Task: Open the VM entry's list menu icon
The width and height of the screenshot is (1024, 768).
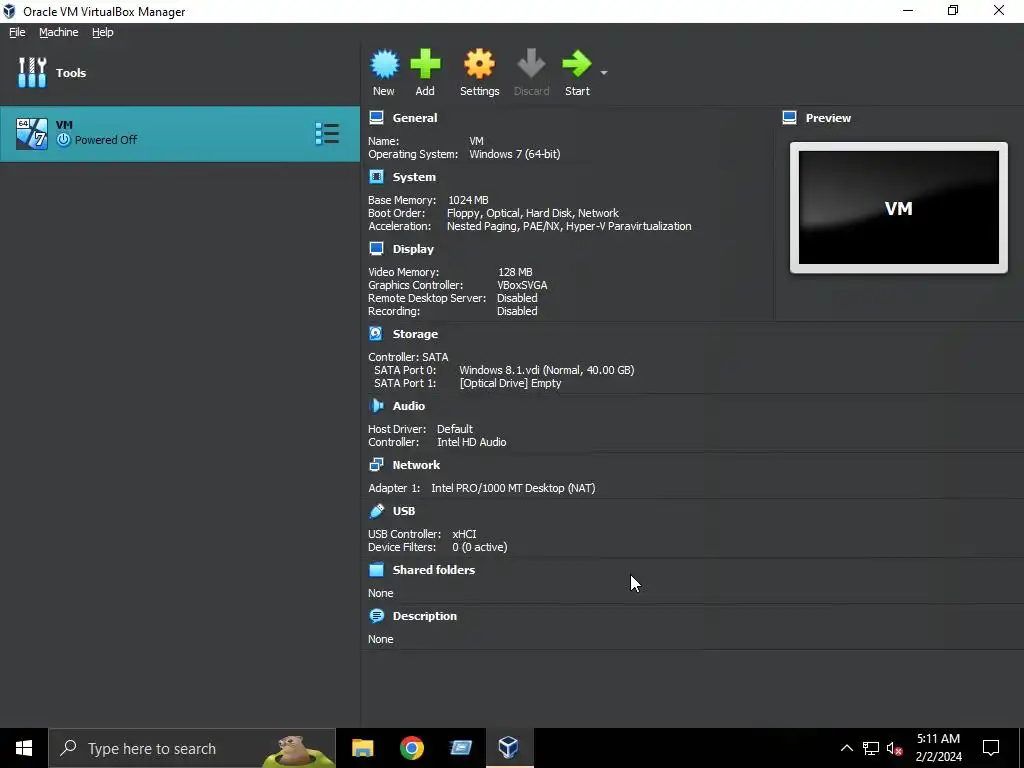Action: 327,133
